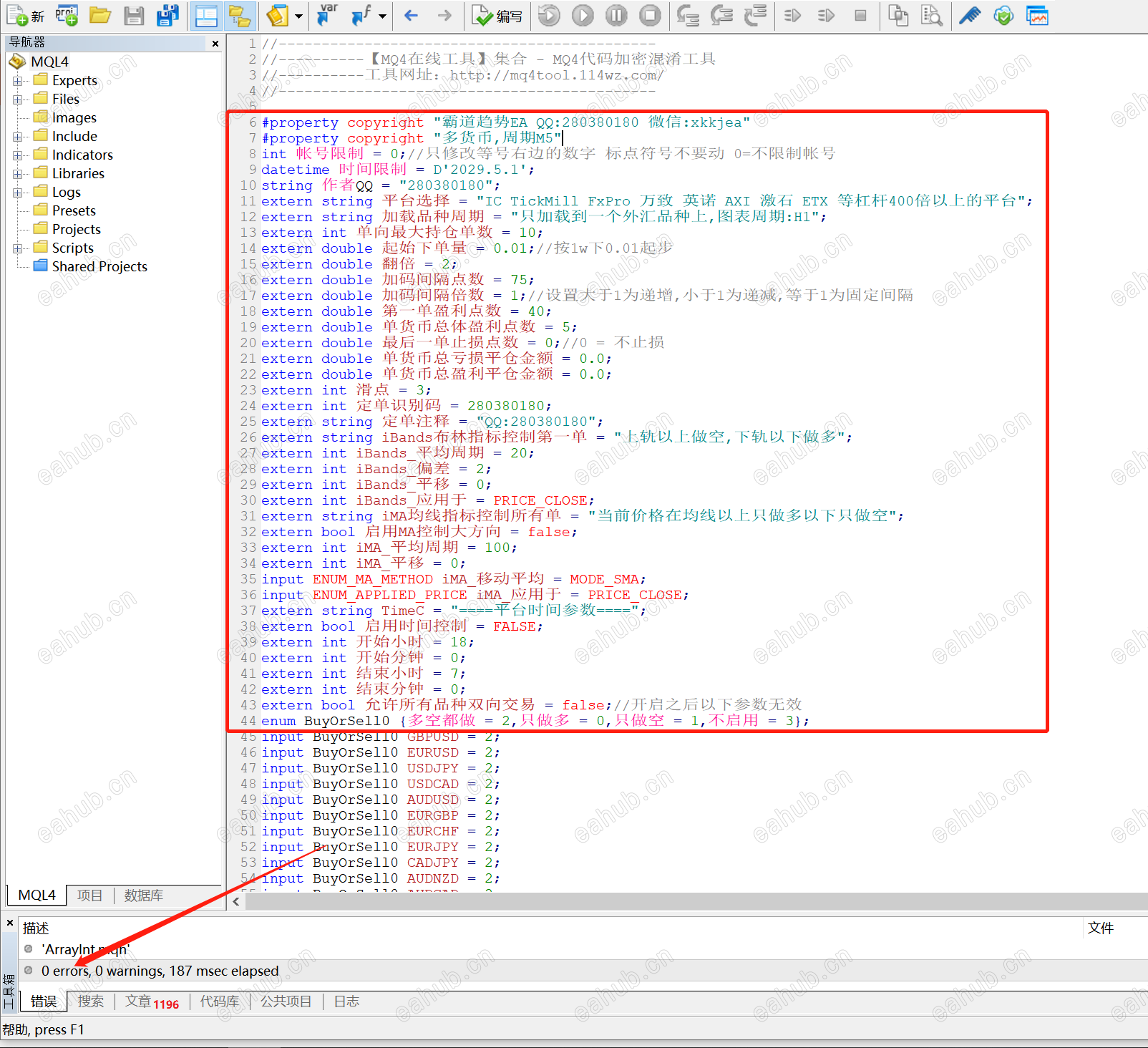Screen dimensions: 1148x1048
Task: Save all open files
Action: (167, 16)
